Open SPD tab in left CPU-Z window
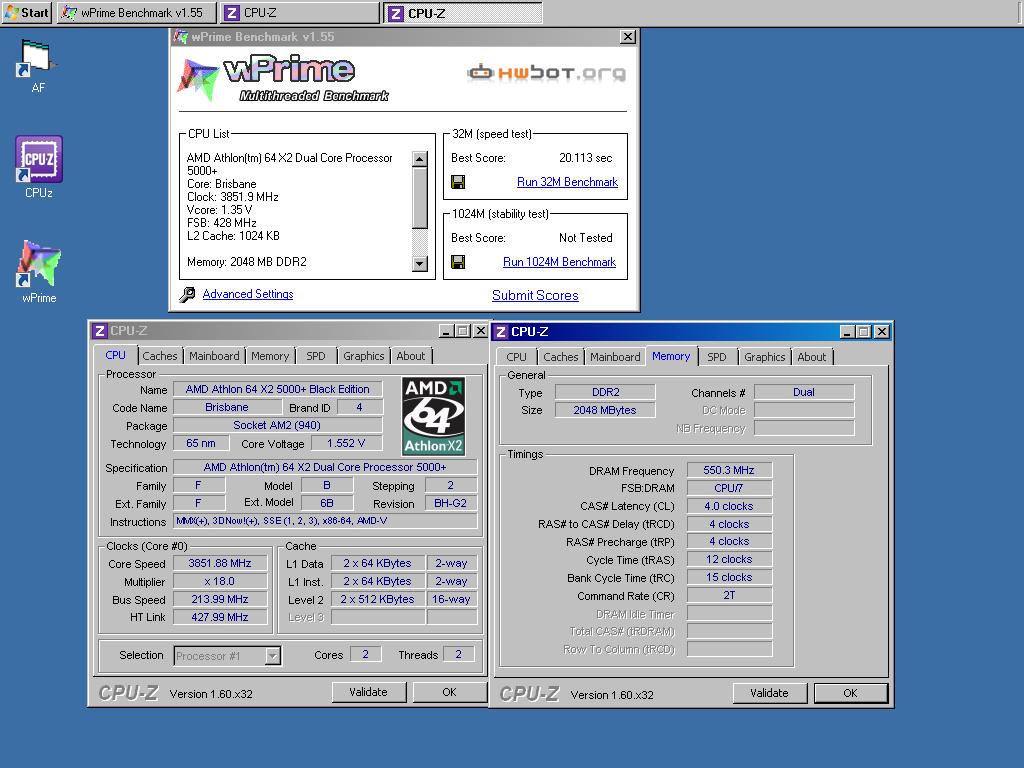The width and height of the screenshot is (1024, 768). (316, 356)
